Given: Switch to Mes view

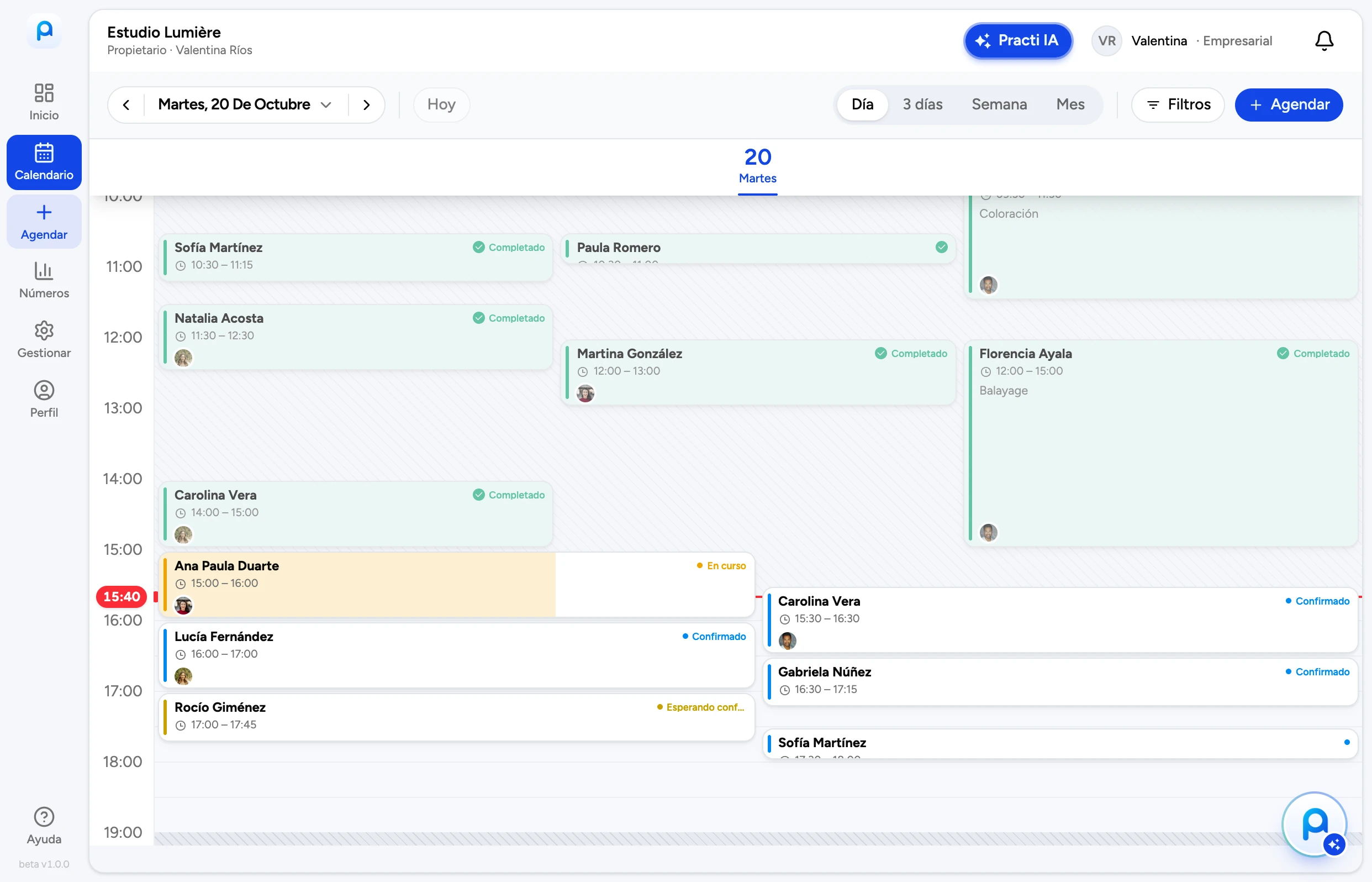Looking at the screenshot, I should pos(1070,105).
